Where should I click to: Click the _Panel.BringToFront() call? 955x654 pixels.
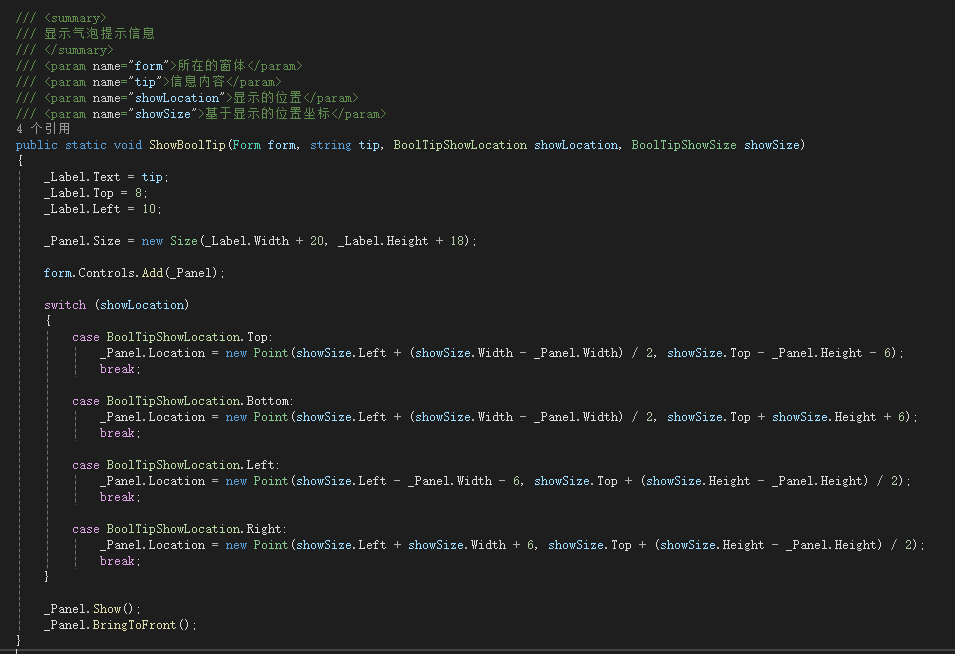point(120,625)
